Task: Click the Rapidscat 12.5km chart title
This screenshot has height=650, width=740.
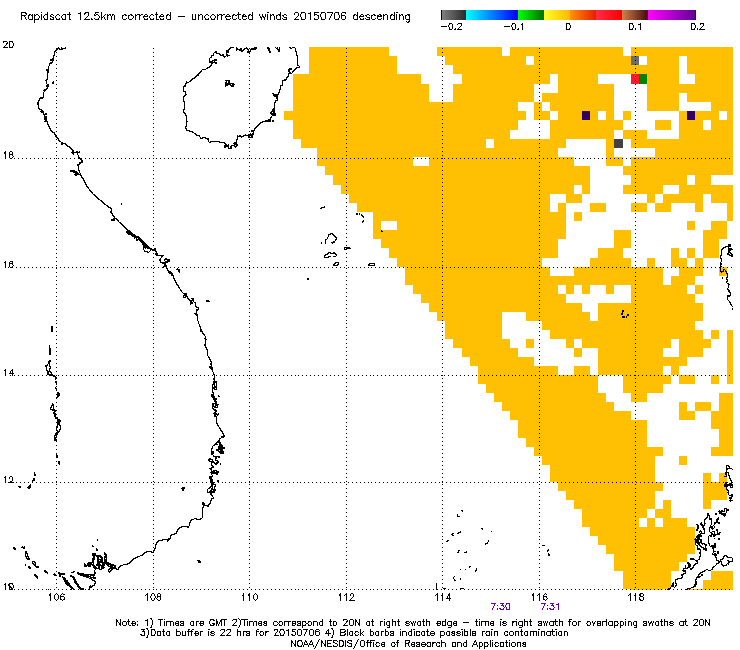Action: coord(215,16)
